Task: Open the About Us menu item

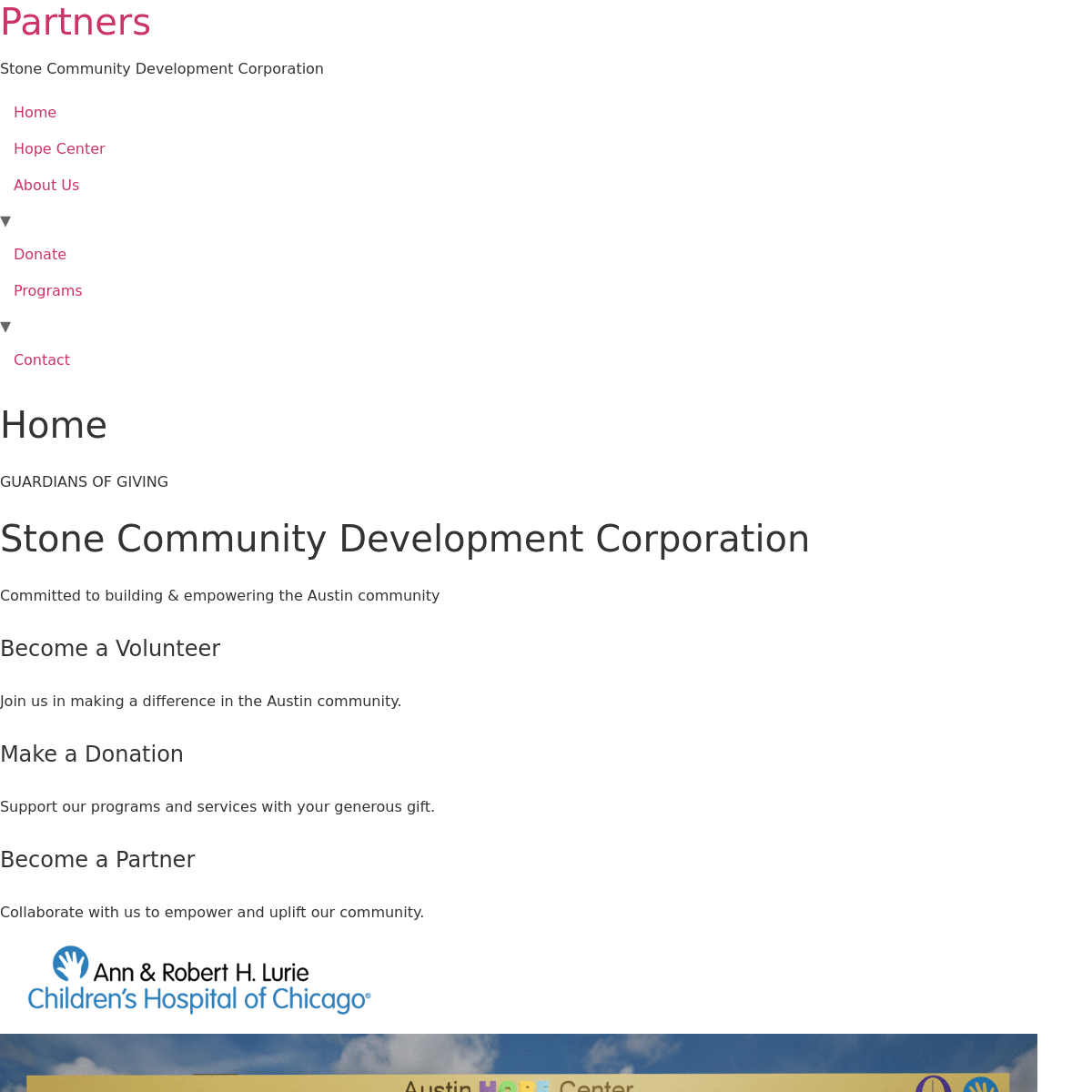Action: pos(46,186)
